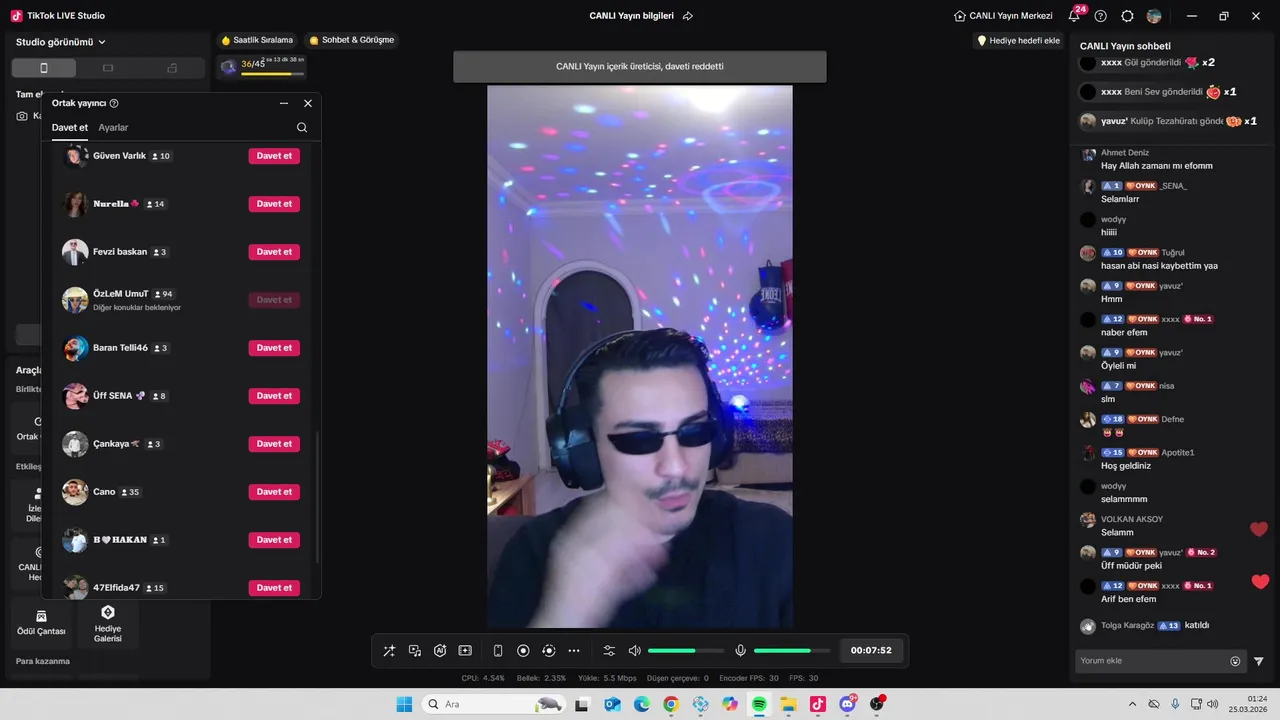The height and width of the screenshot is (720, 1280).
Task: Open the AI hexagon tool
Action: click(440, 651)
